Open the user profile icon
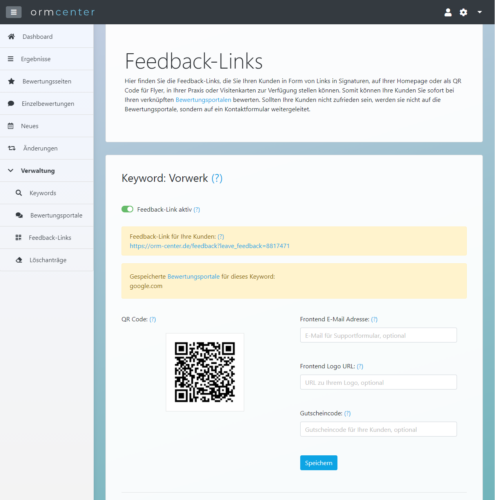 [448, 12]
